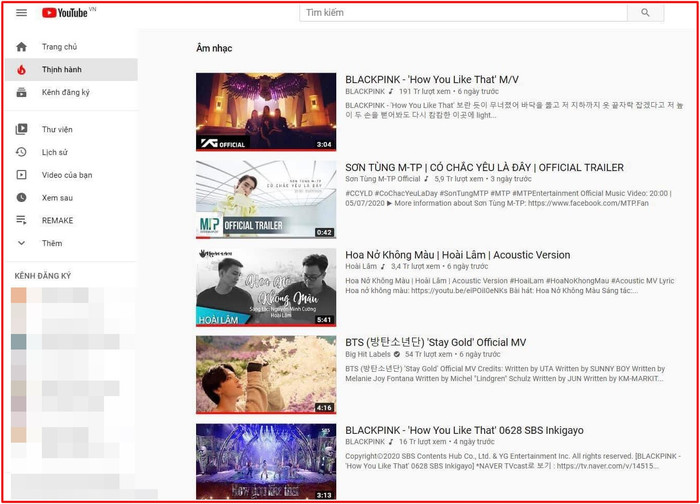Open Sơn Tùng M-TP Official channel link
700x504 pixels.
[383, 179]
